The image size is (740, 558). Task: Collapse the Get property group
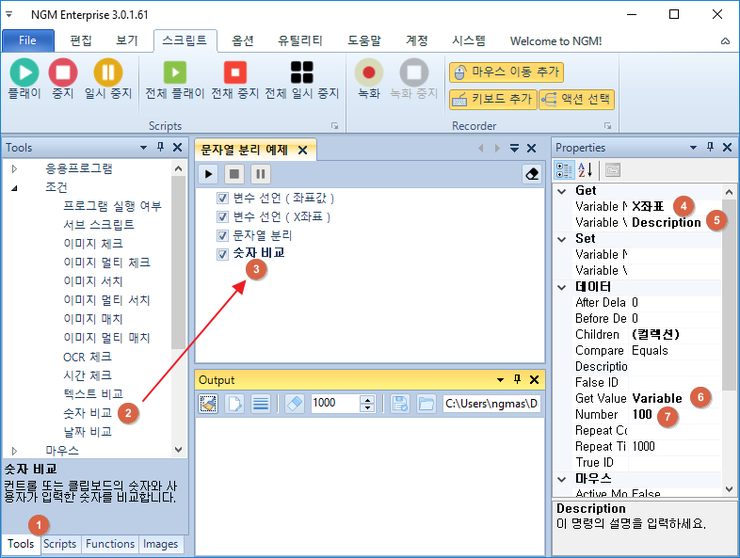pyautogui.click(x=562, y=191)
